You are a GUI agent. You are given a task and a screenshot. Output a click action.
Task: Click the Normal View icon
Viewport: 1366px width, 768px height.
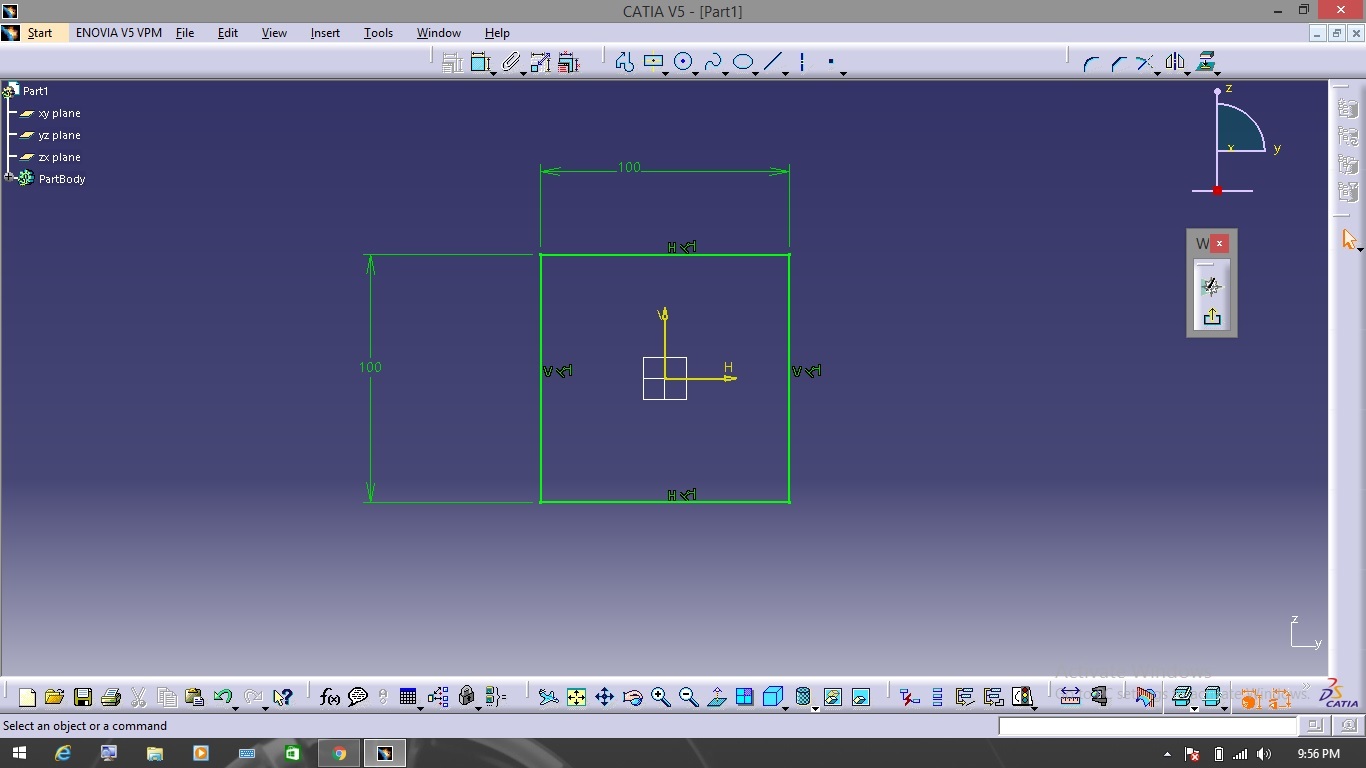pyautogui.click(x=717, y=697)
